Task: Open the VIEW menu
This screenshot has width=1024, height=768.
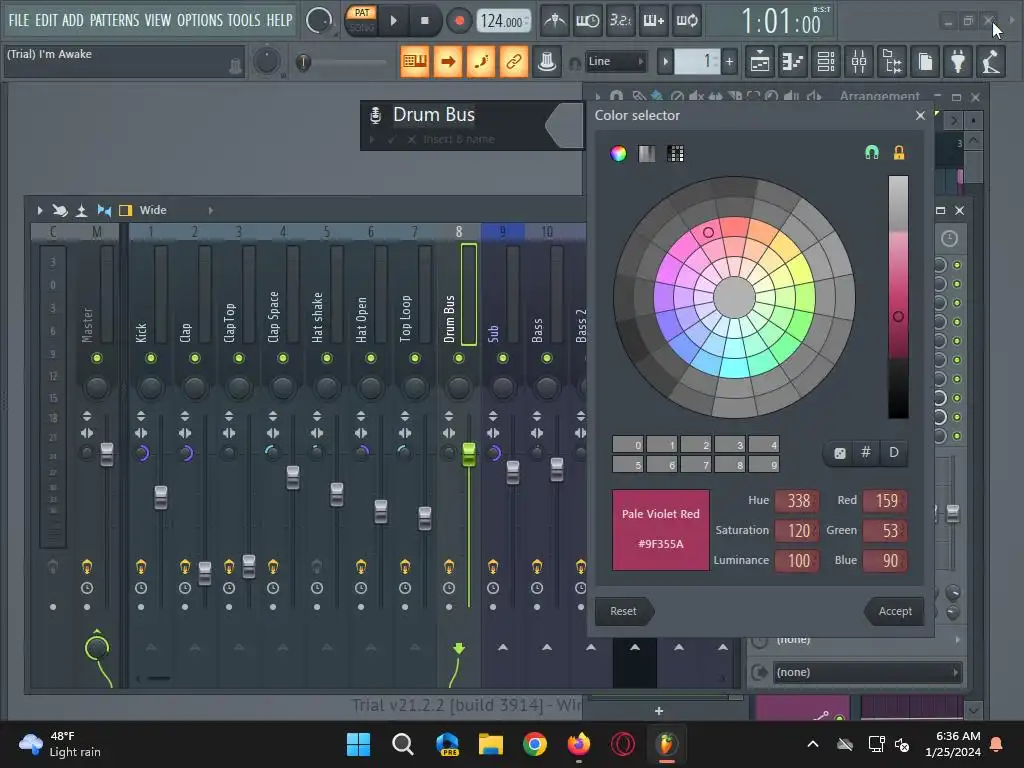Action: 158,20
